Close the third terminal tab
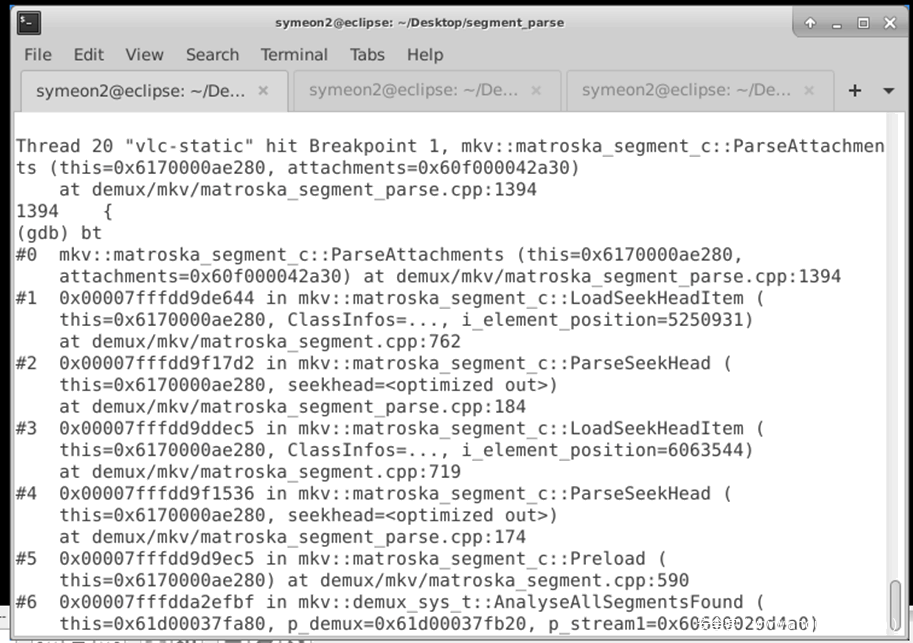This screenshot has width=913, height=643. [809, 90]
